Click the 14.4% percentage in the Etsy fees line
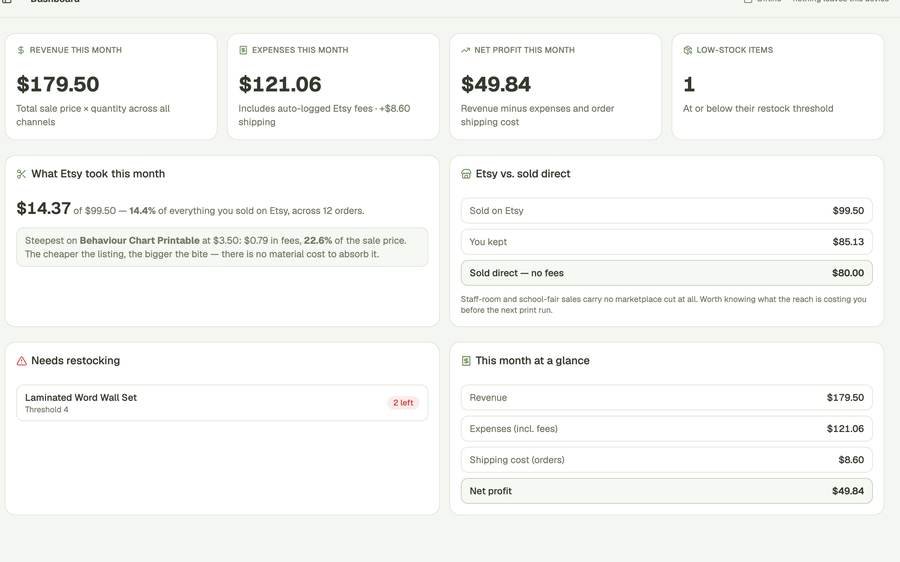 pyautogui.click(x=142, y=211)
